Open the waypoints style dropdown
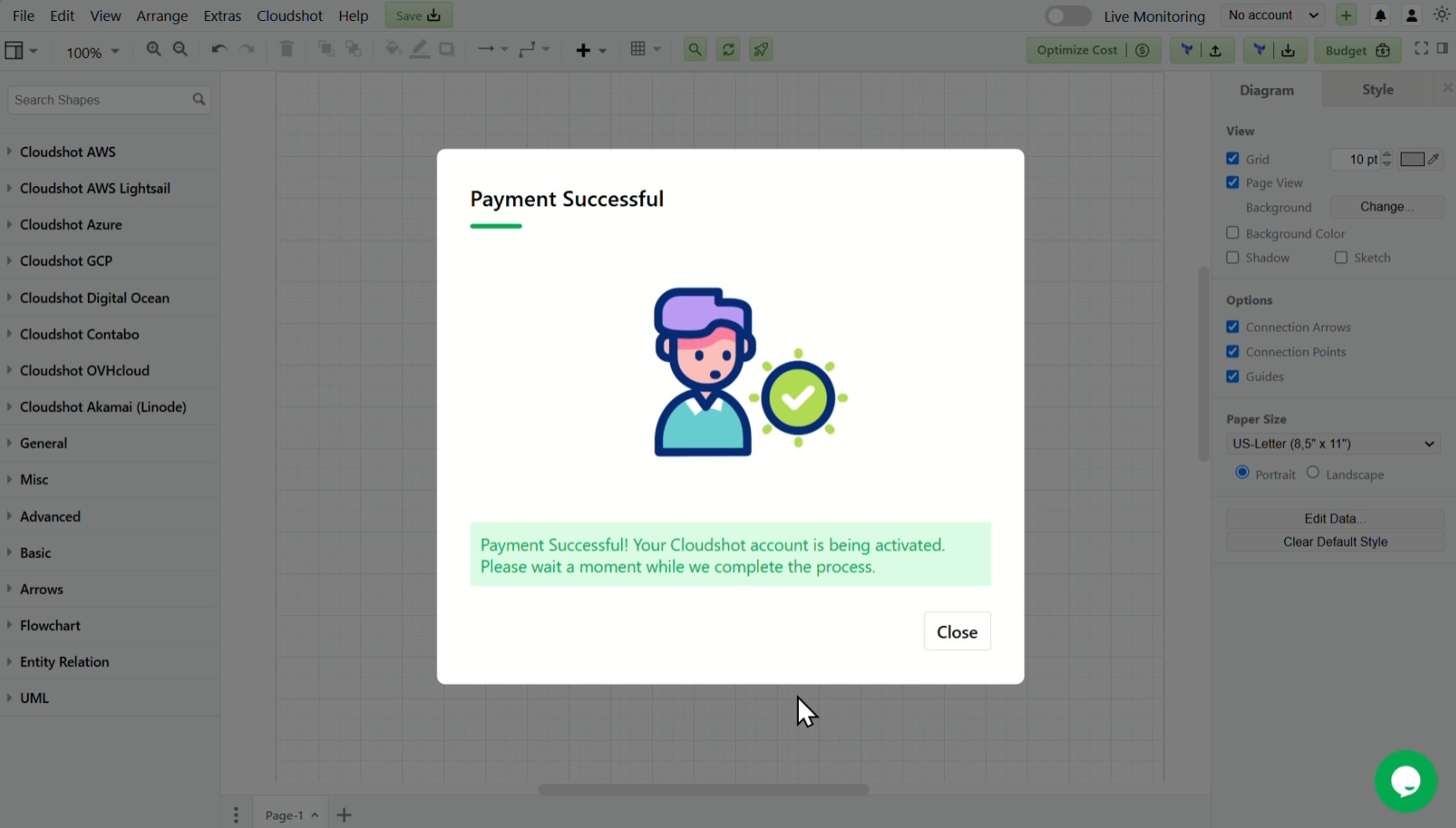 [x=534, y=49]
